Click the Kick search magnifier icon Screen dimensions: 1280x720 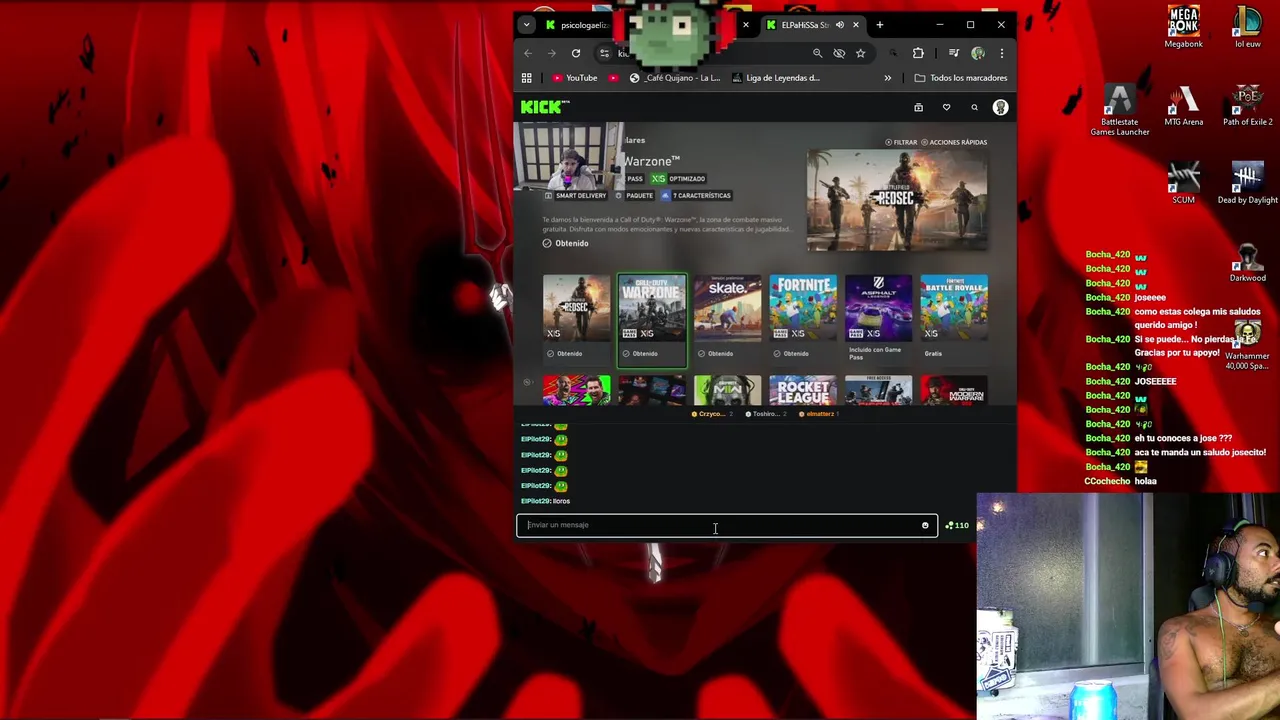(974, 107)
